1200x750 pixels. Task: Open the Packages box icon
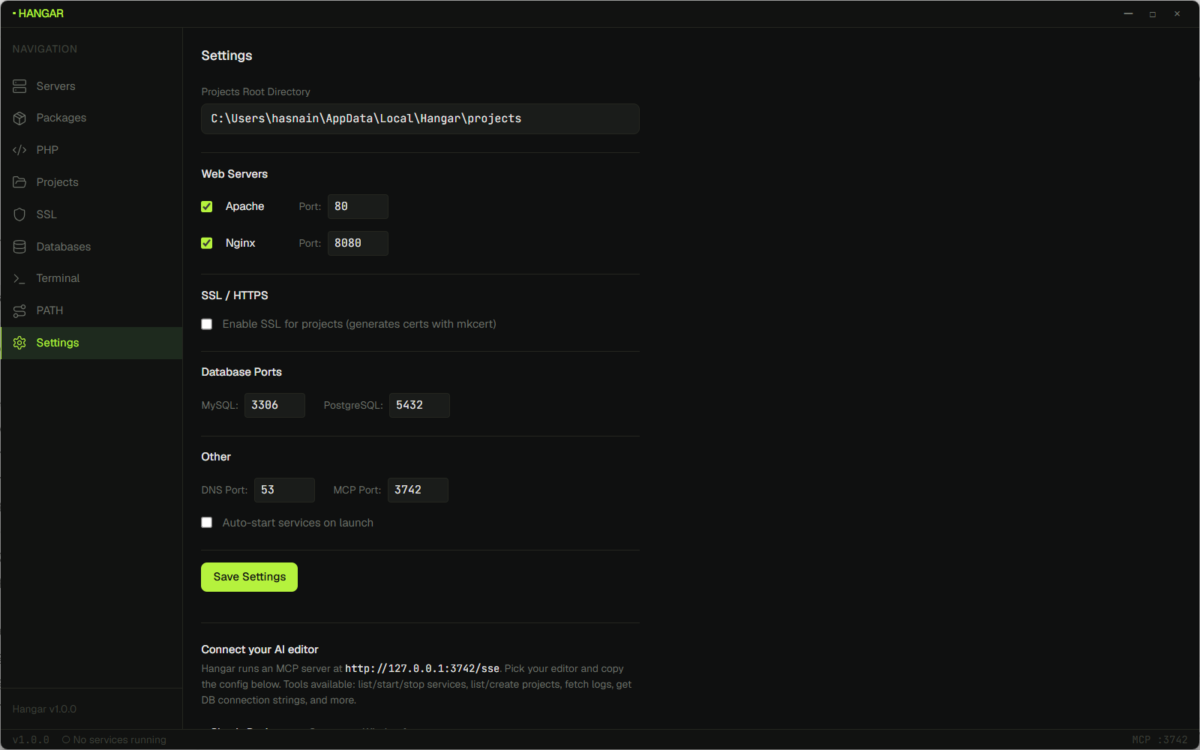19,118
